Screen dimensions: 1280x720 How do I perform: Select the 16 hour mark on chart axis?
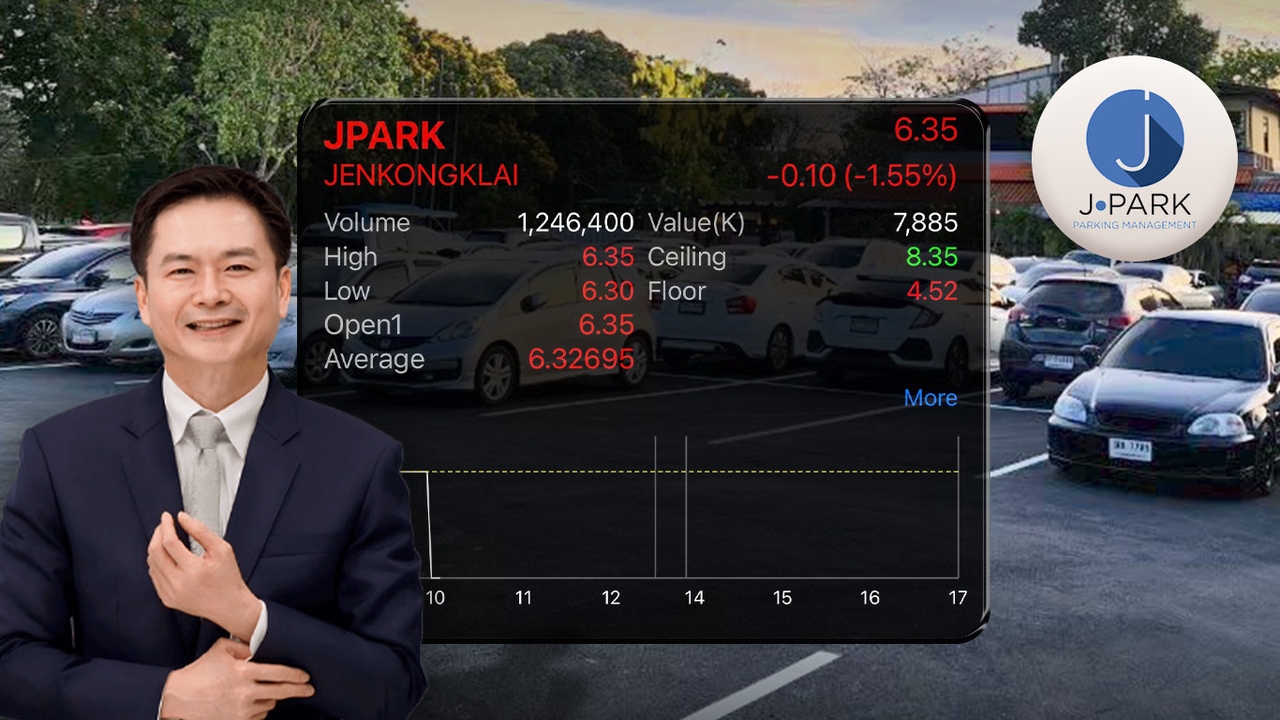pyautogui.click(x=870, y=598)
